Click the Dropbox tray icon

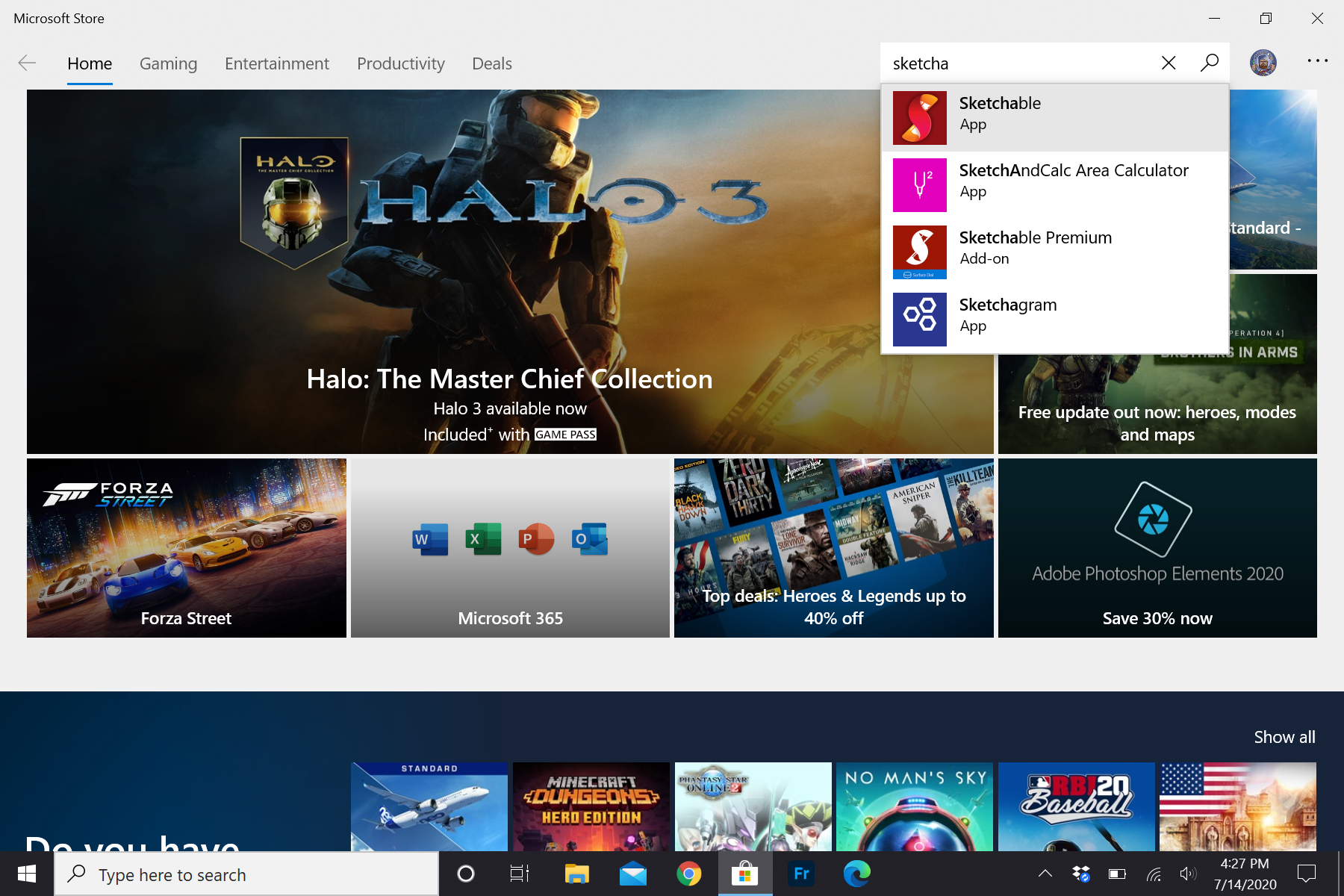1080,874
